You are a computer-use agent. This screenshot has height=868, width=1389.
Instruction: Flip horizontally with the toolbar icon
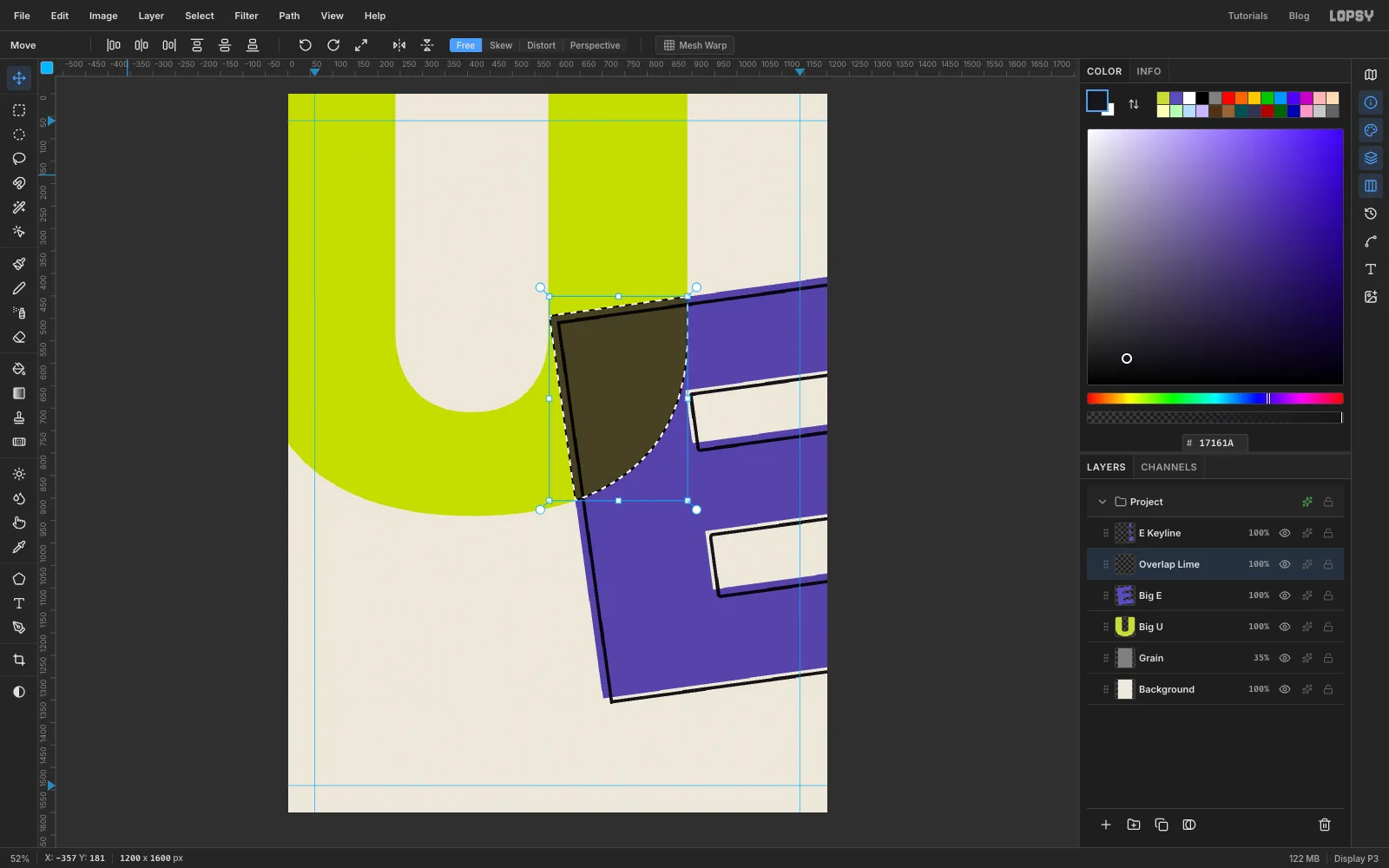(399, 45)
